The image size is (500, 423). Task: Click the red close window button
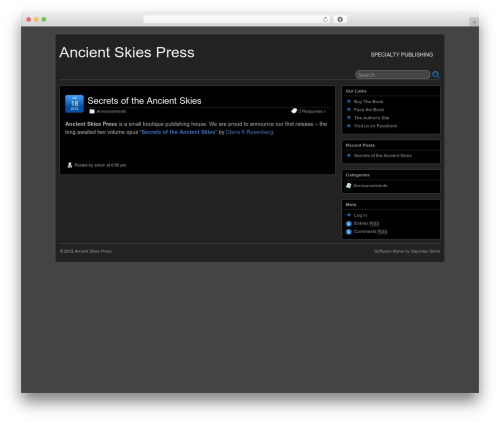[29, 20]
